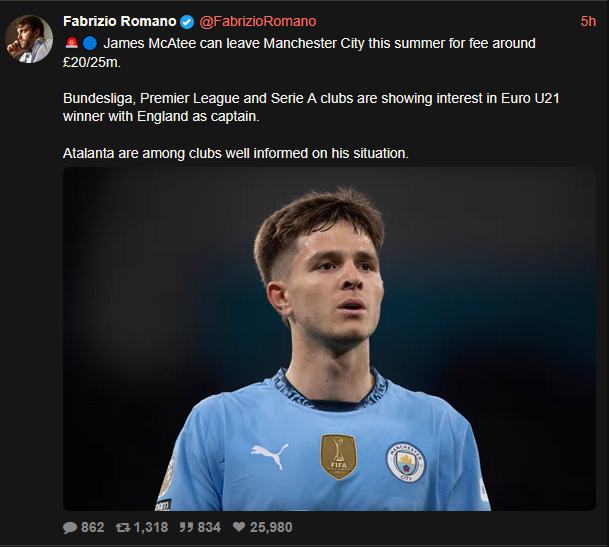Click the Manchester City crest on shirt
Screen dimensions: 609x547
click(406, 462)
